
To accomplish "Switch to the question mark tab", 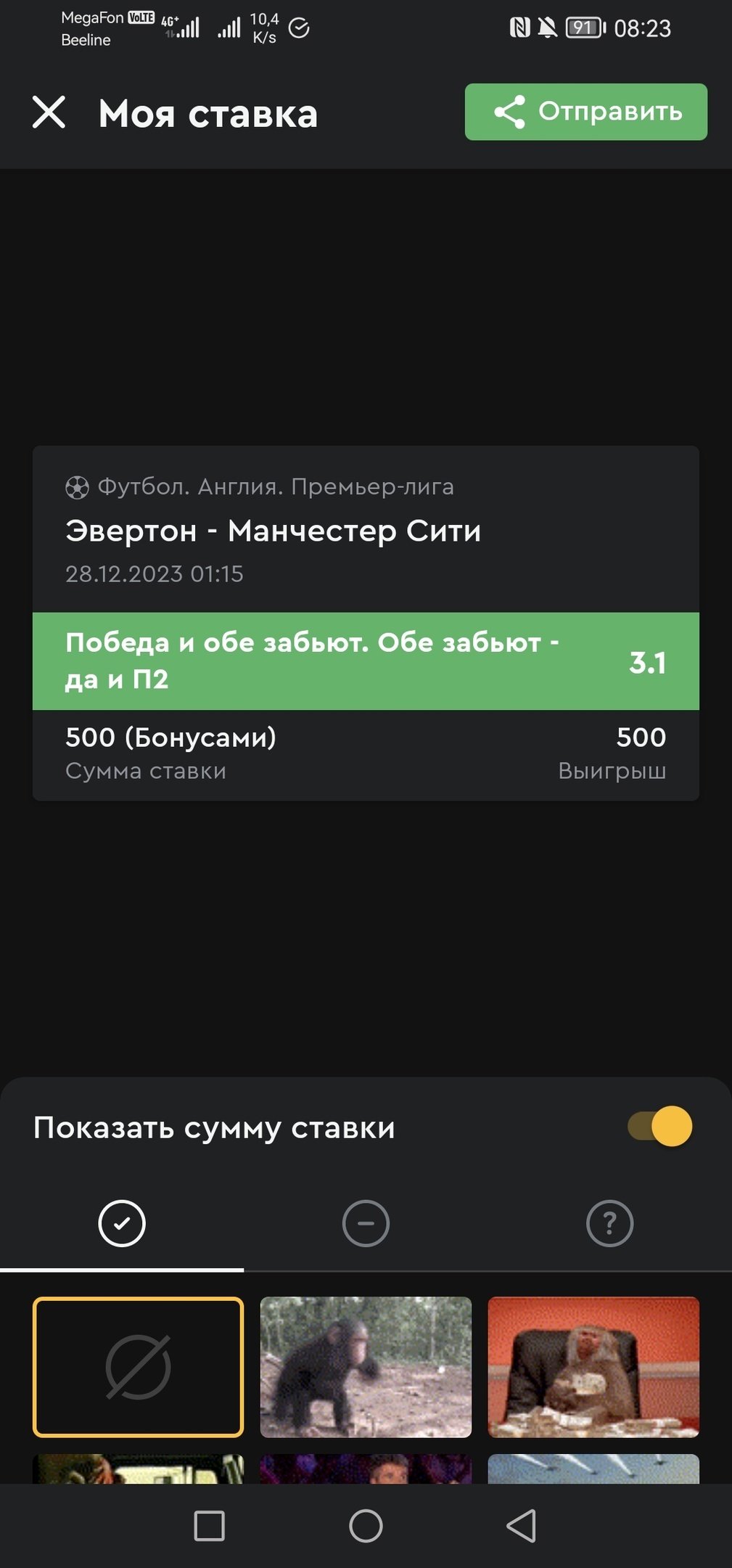I will pyautogui.click(x=609, y=1223).
